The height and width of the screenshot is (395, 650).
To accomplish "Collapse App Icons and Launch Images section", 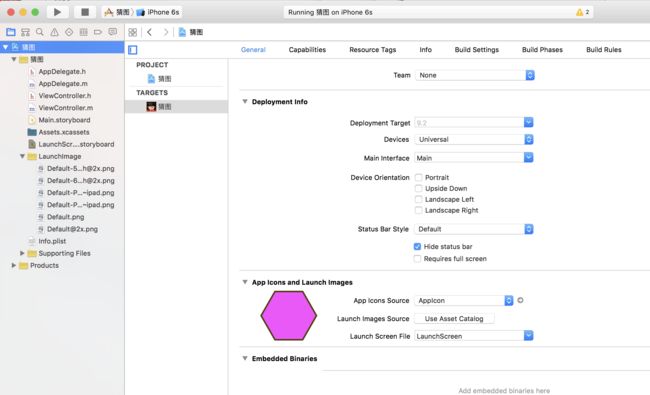I will coord(245,282).
